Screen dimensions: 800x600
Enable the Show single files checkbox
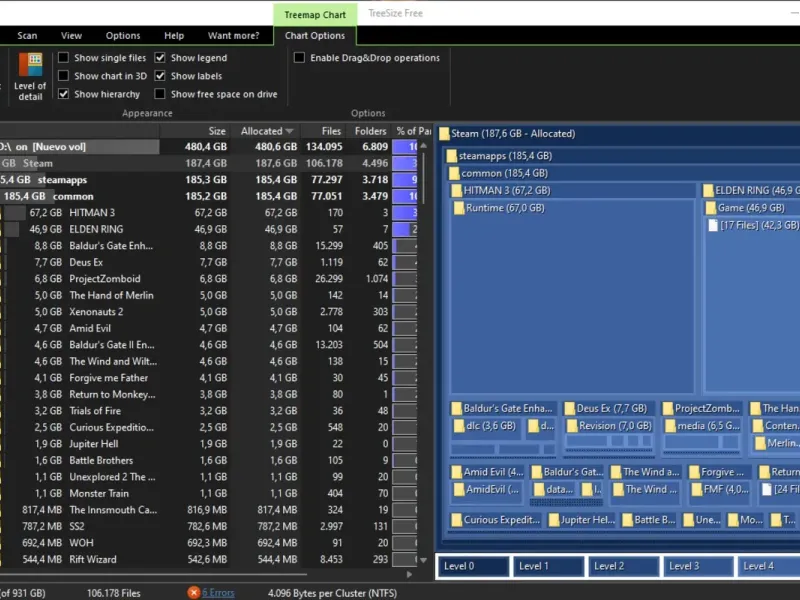click(x=63, y=58)
